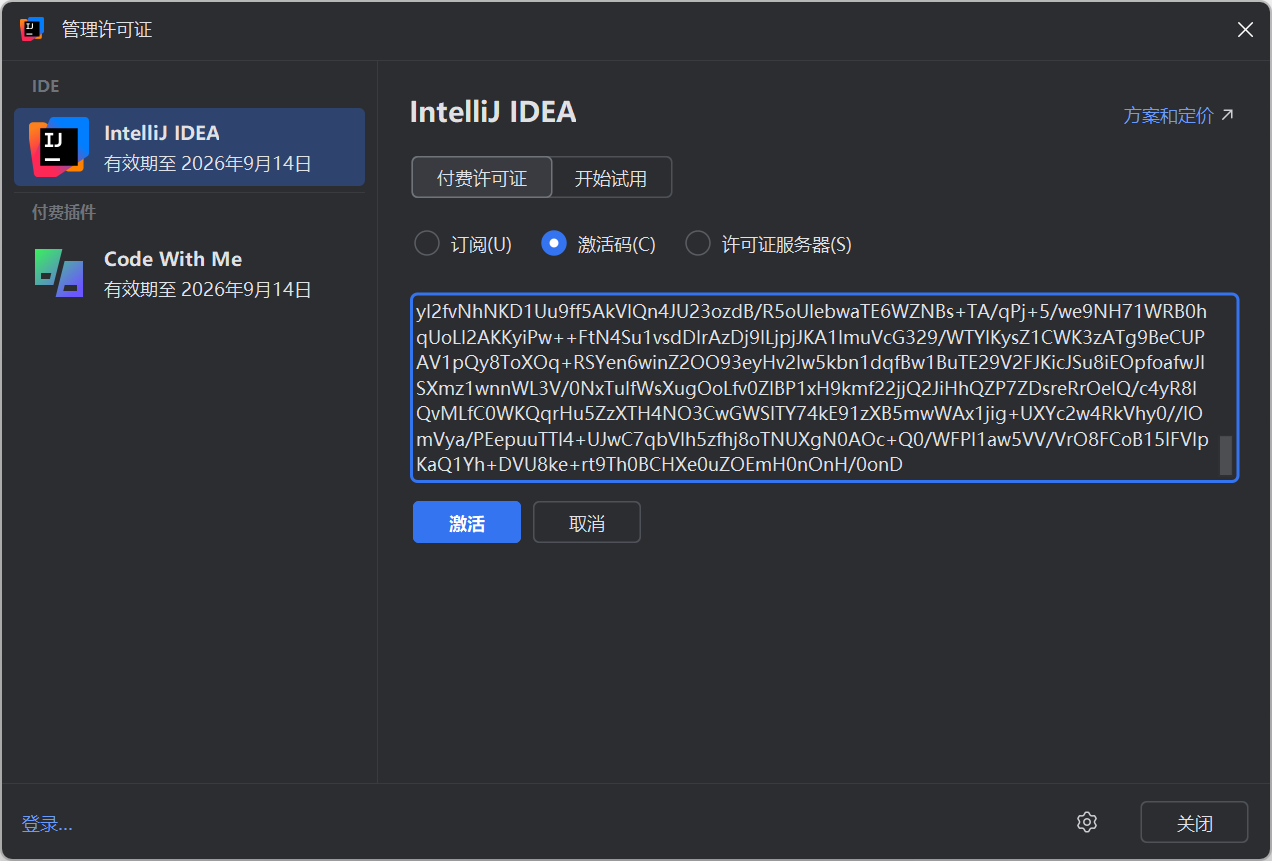The image size is (1272, 861).
Task: Click the 关闭 button
Action: click(1194, 823)
